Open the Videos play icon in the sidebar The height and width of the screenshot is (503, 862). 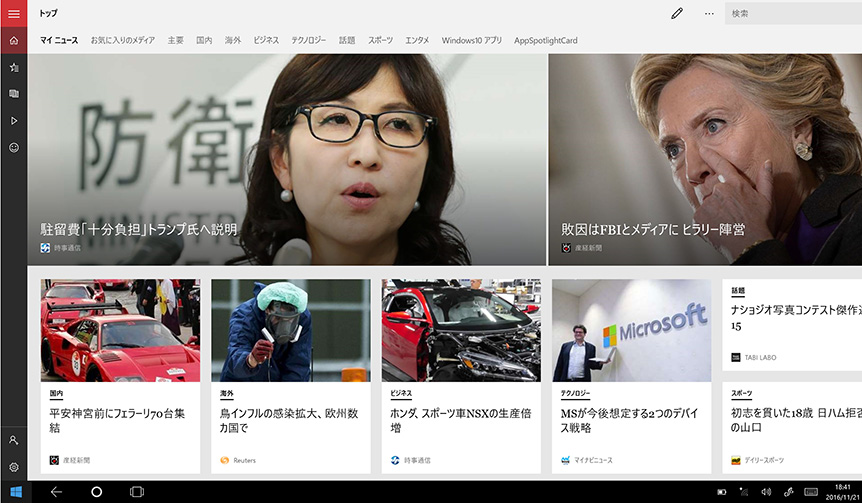14,121
